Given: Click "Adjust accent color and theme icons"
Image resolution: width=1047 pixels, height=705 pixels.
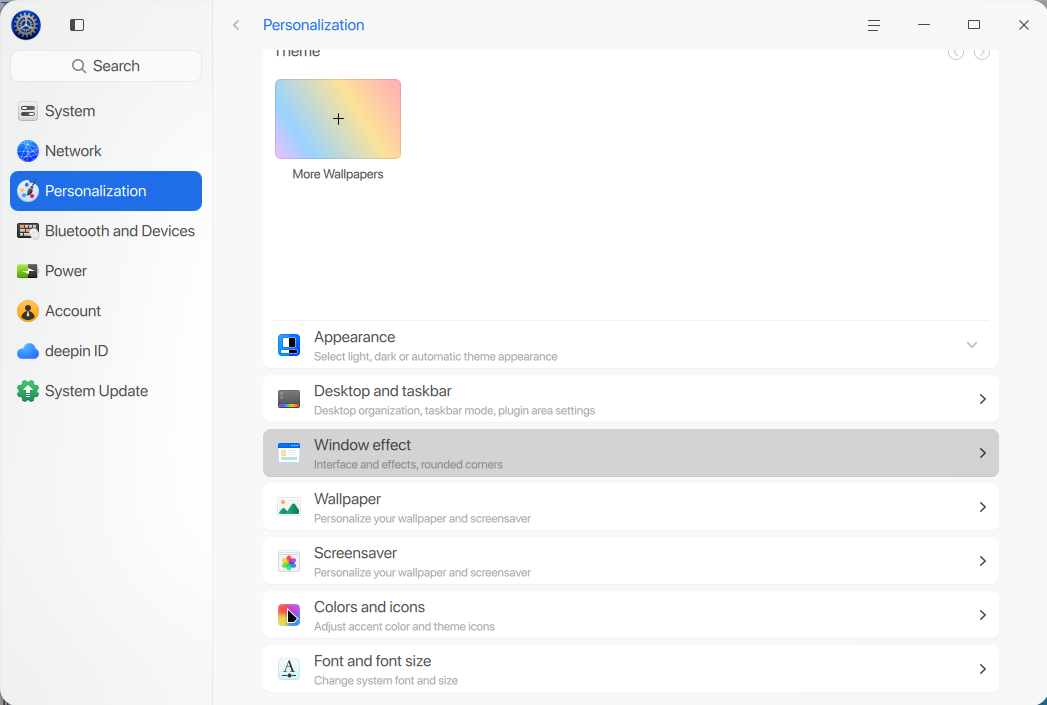Looking at the screenshot, I should coord(404,627).
